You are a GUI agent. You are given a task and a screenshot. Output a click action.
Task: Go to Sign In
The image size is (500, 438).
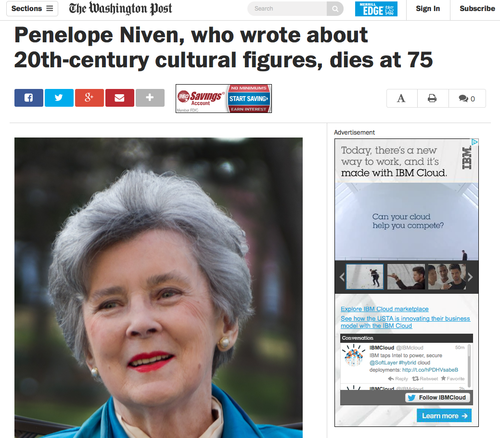pos(428,9)
